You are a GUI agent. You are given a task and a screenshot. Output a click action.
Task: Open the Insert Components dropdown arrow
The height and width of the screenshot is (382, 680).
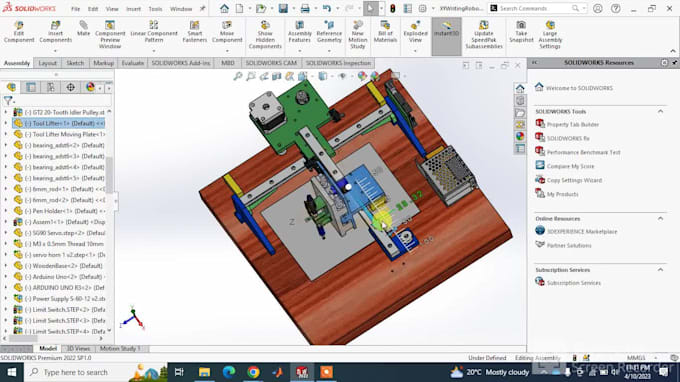tap(55, 51)
